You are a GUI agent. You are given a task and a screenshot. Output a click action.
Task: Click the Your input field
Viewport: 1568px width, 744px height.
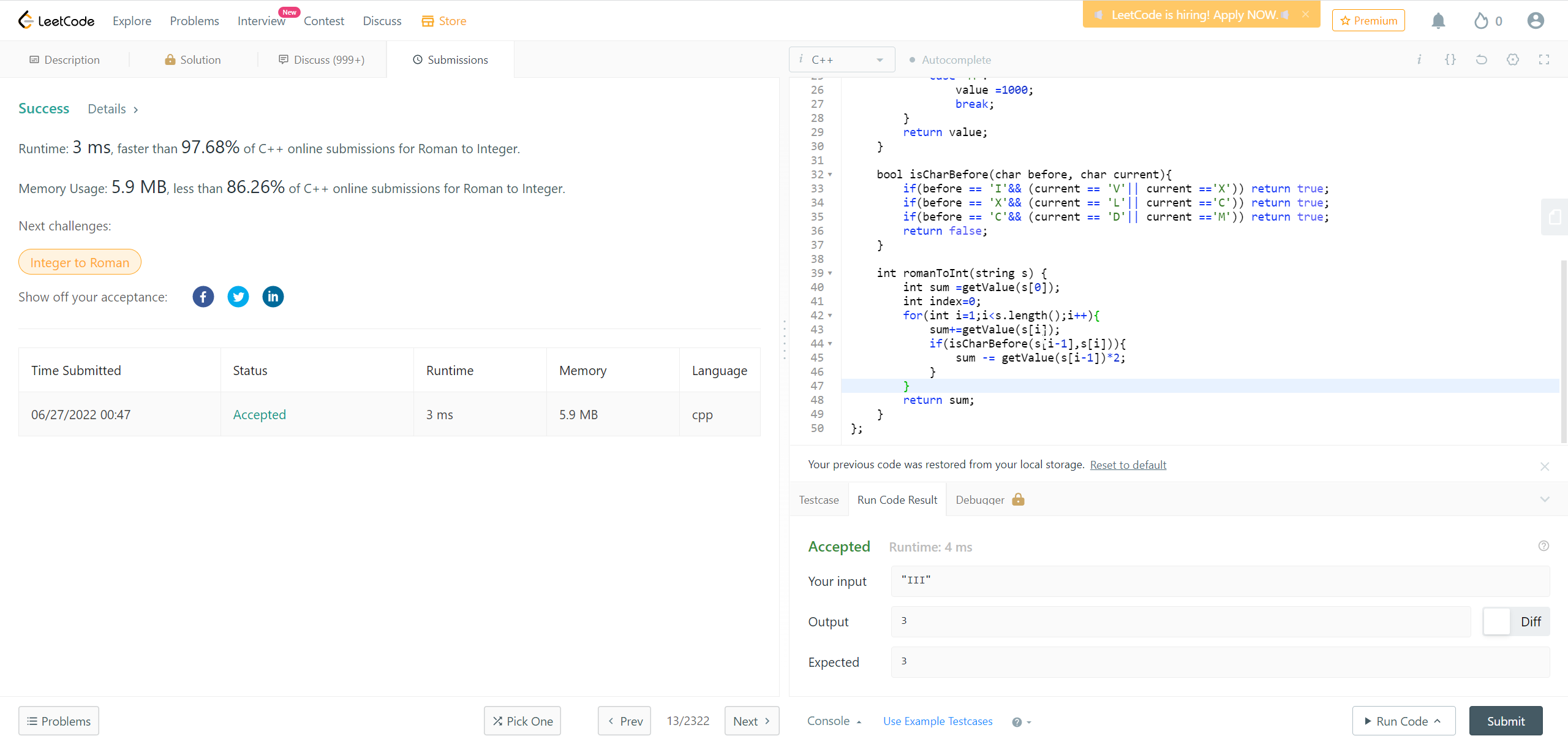click(x=1219, y=580)
